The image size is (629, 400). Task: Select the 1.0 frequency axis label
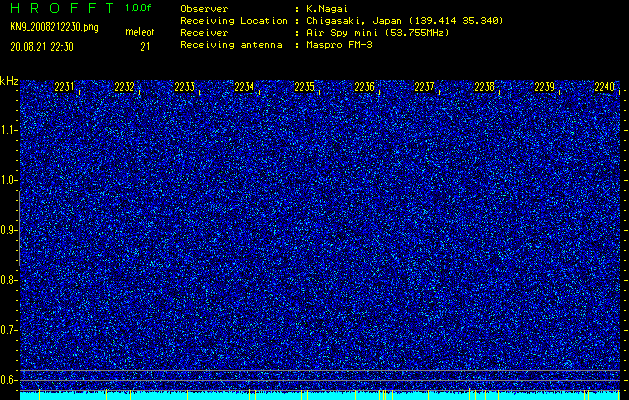(x=9, y=180)
